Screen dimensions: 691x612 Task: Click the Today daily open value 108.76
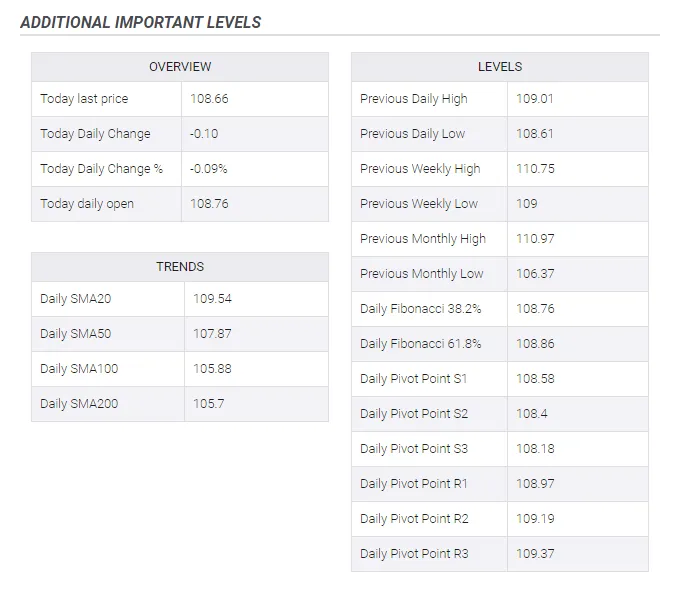209,204
